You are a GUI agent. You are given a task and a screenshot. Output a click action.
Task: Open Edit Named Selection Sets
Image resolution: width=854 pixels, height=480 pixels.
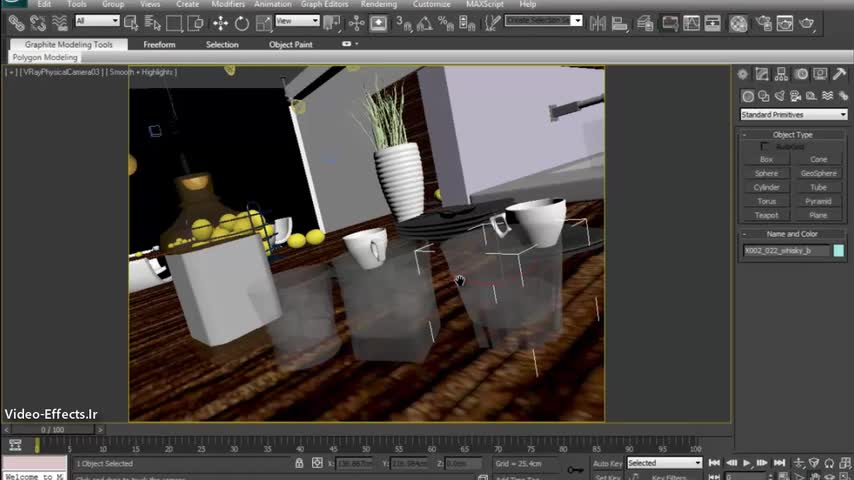coord(492,23)
